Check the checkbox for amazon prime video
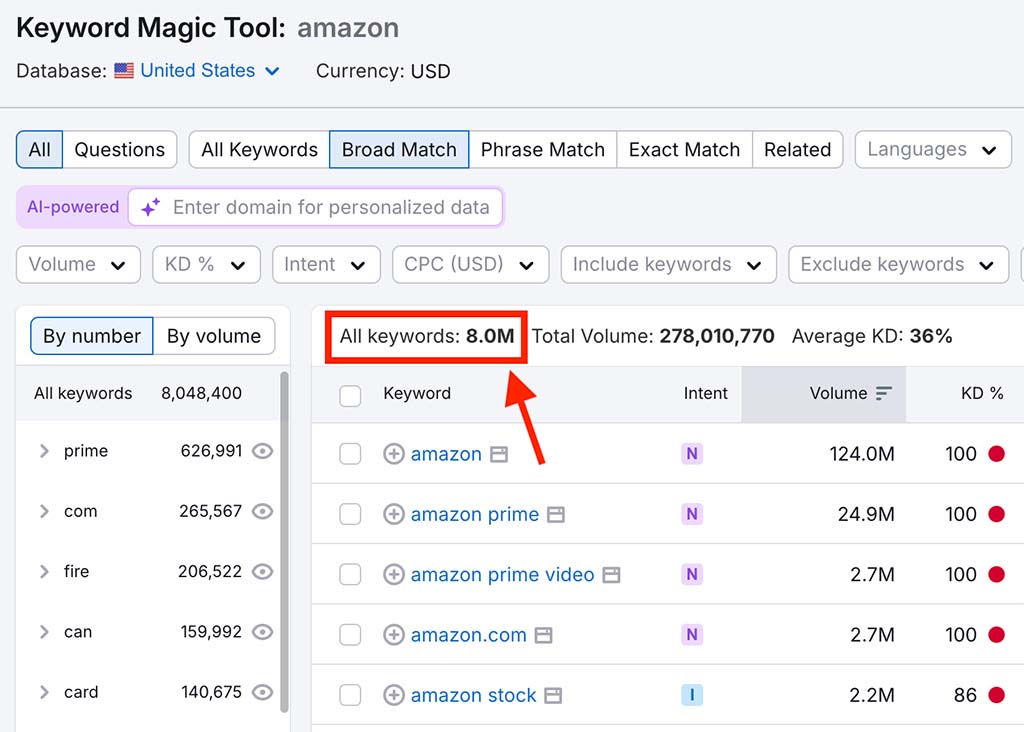 click(350, 574)
